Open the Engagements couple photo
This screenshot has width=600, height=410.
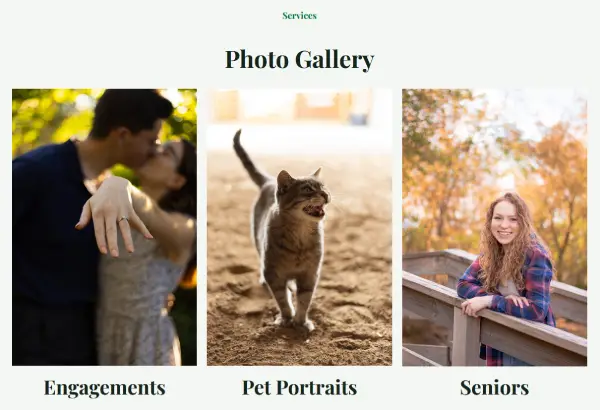tap(104, 227)
